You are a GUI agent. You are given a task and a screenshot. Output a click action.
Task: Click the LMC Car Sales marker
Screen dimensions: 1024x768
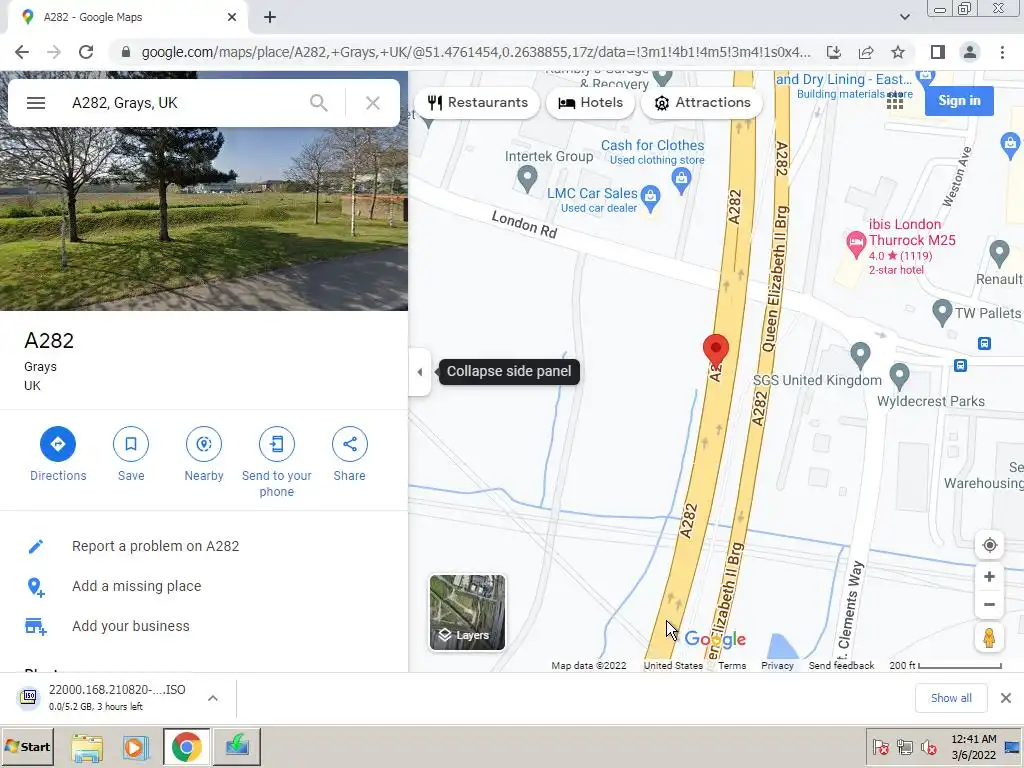(x=650, y=199)
